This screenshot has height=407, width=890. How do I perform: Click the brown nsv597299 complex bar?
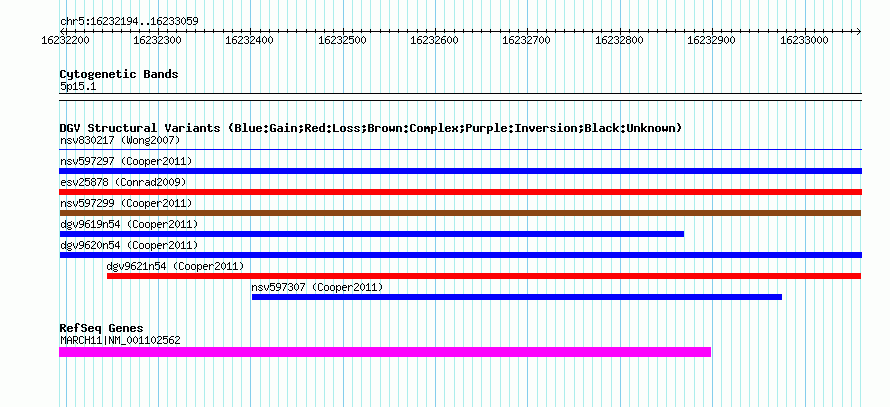click(x=460, y=213)
